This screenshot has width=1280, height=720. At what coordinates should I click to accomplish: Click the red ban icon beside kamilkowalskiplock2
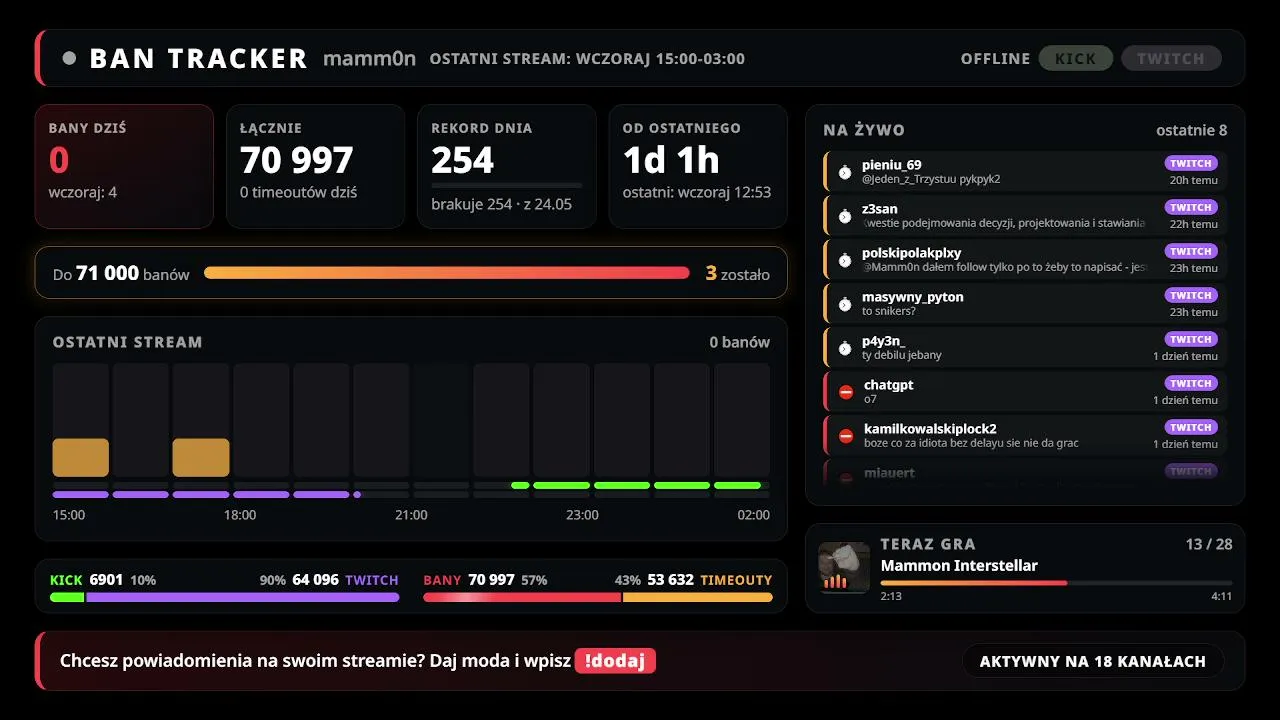coord(846,436)
